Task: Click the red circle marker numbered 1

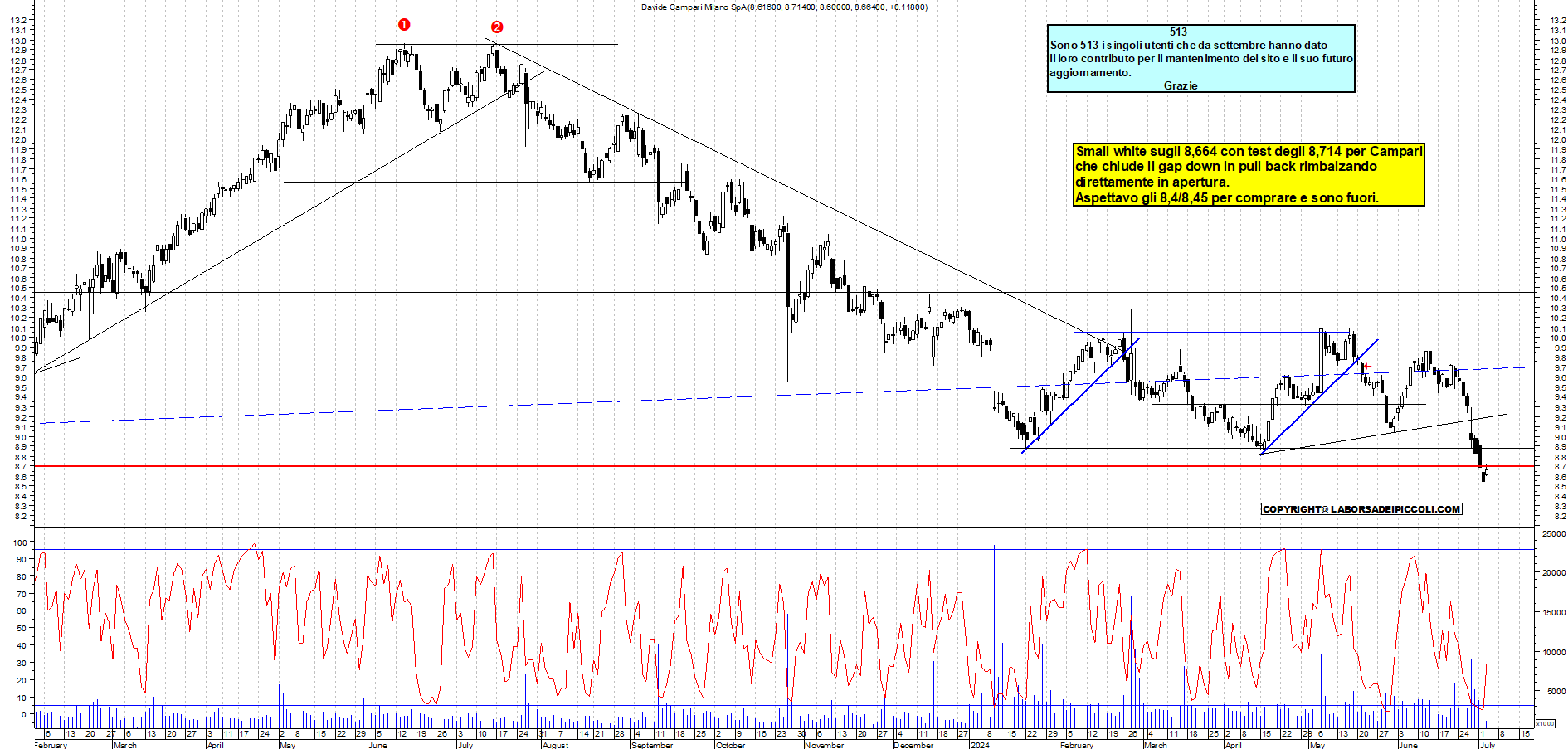Action: 404,25
